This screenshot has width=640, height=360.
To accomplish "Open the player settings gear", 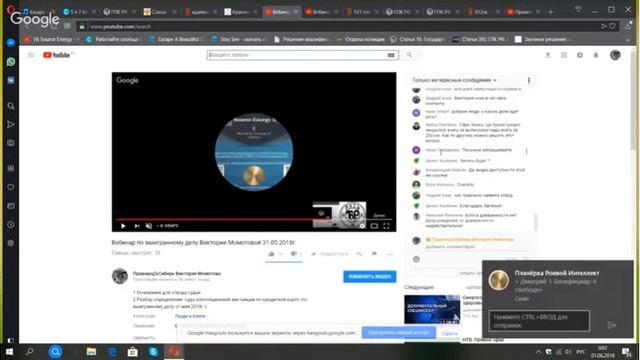I will click(x=362, y=226).
